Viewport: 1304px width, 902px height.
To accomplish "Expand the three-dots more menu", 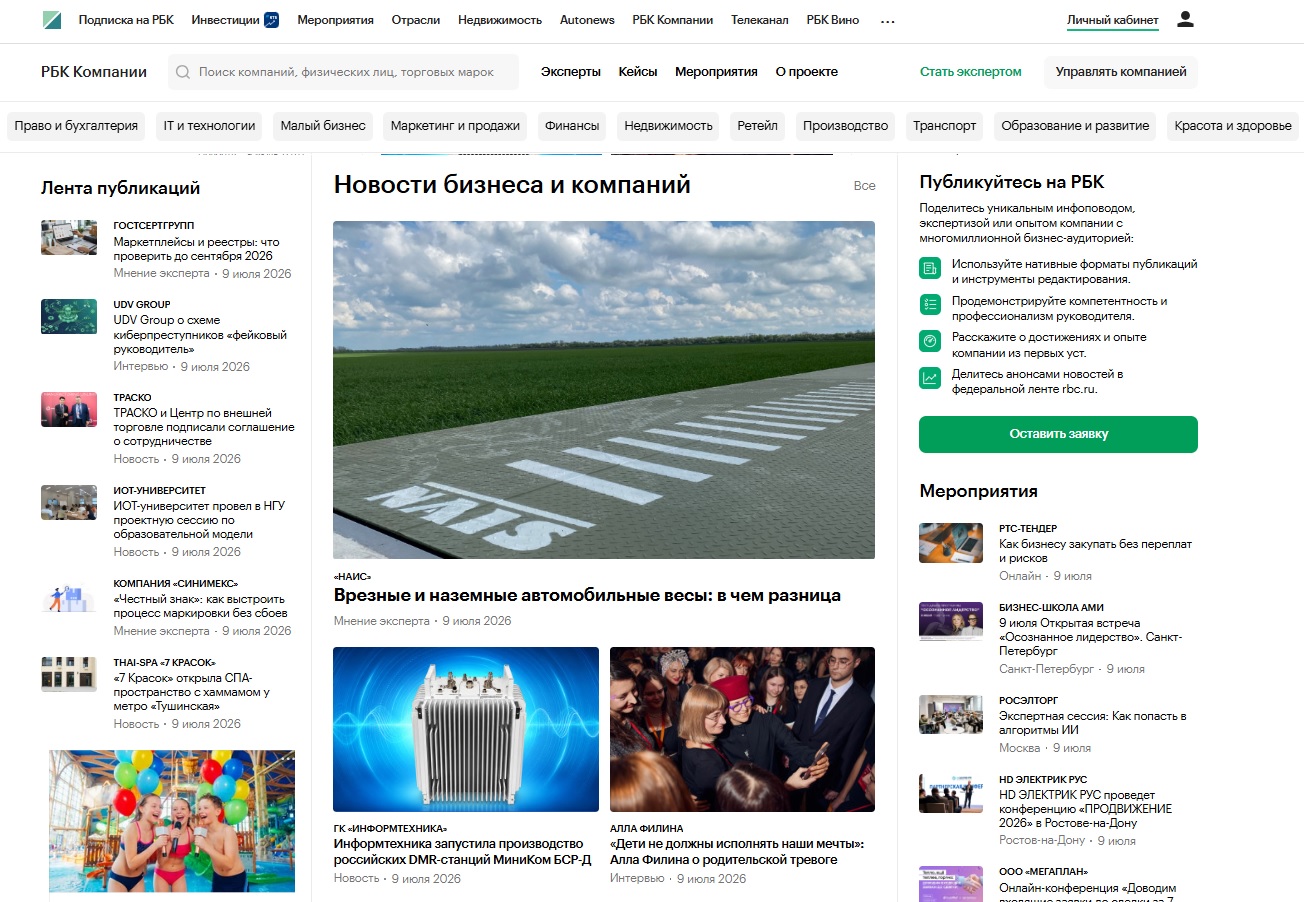I will click(x=888, y=20).
